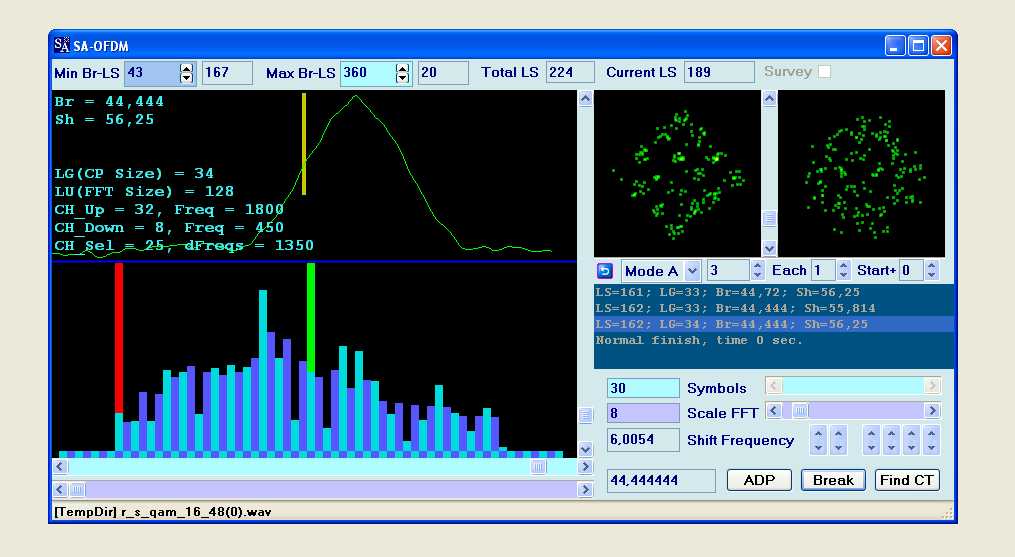Select highlighted log row LS=162; LG=34; Sh=56,25
Screen dimensions: 1015x557
[774, 324]
